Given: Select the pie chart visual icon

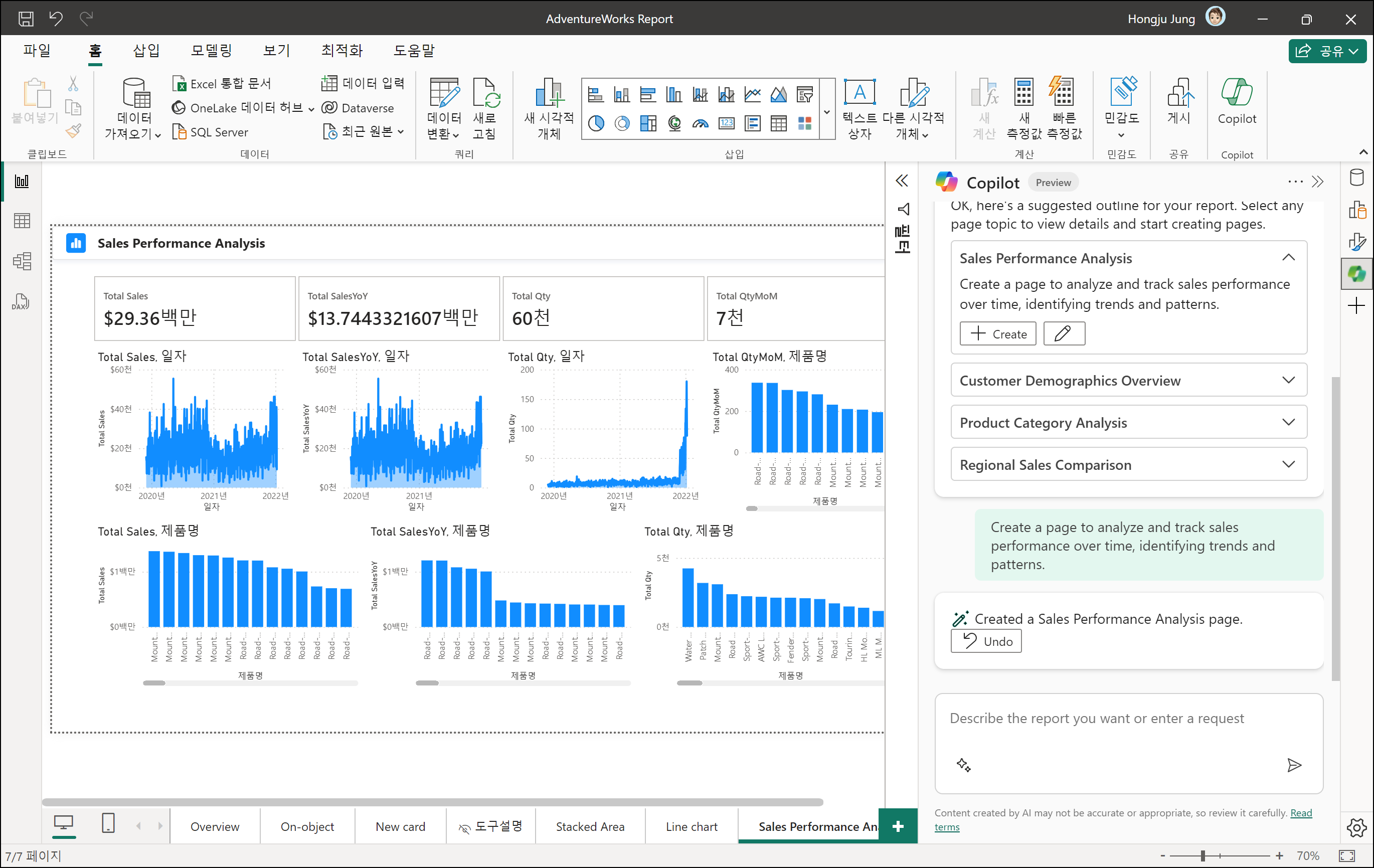Looking at the screenshot, I should pos(596,123).
